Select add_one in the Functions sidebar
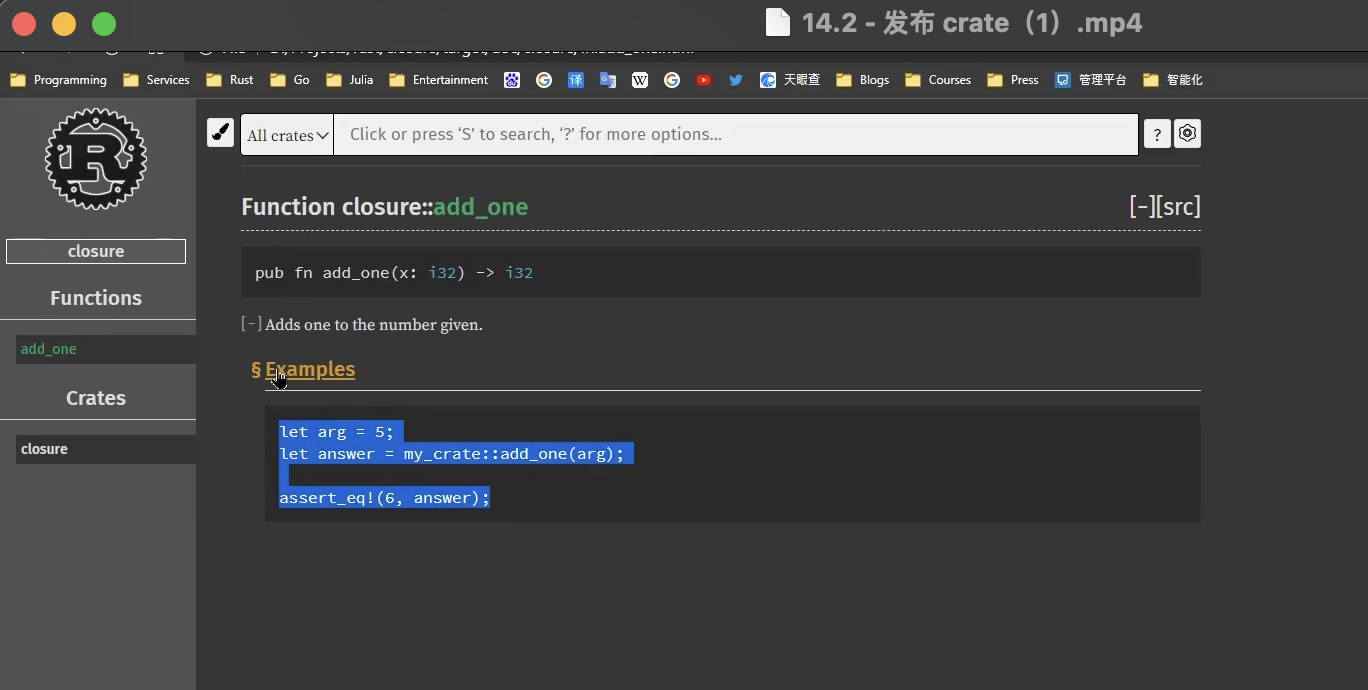Image resolution: width=1368 pixels, height=690 pixels. pos(49,349)
